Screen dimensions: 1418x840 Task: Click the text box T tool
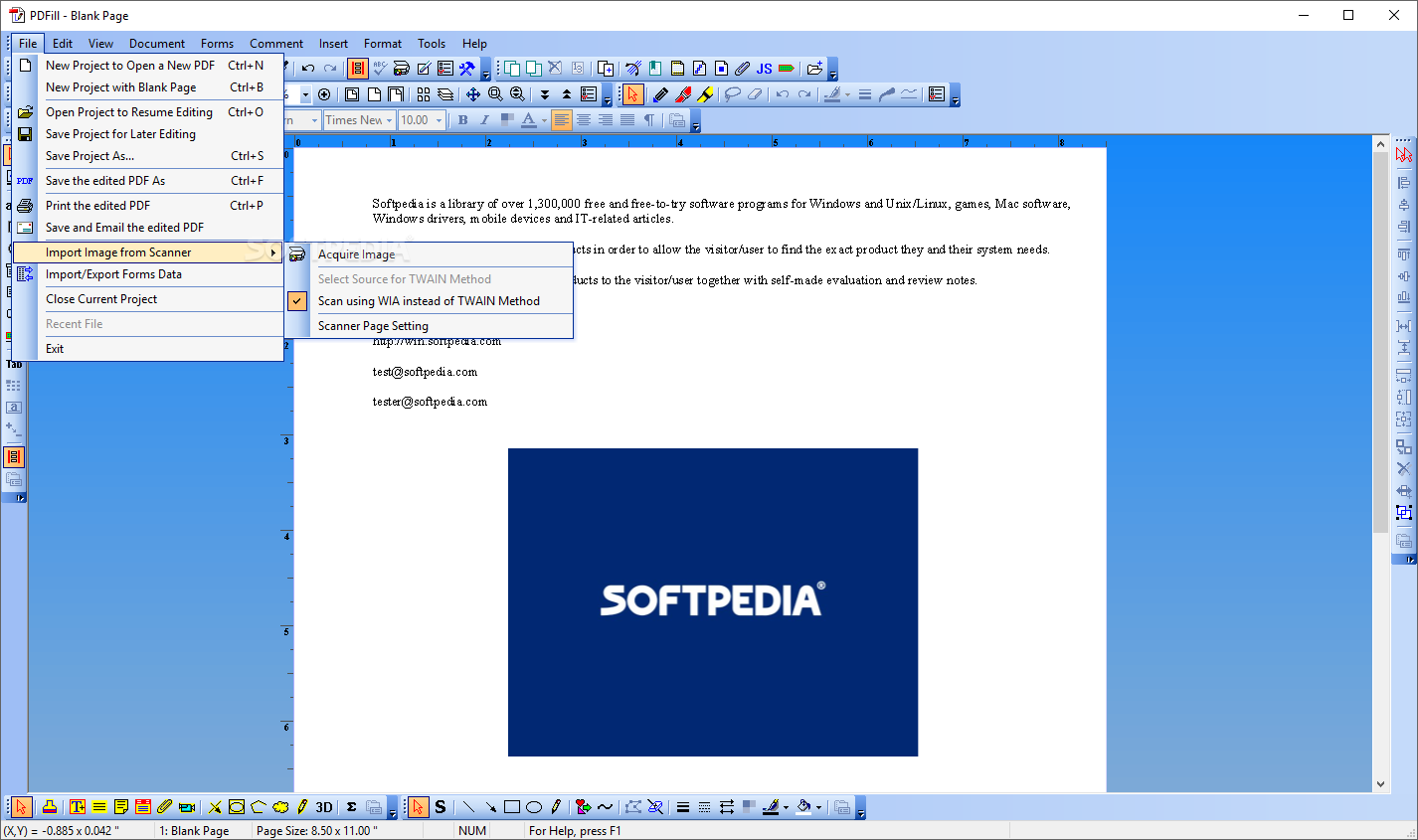(x=77, y=807)
